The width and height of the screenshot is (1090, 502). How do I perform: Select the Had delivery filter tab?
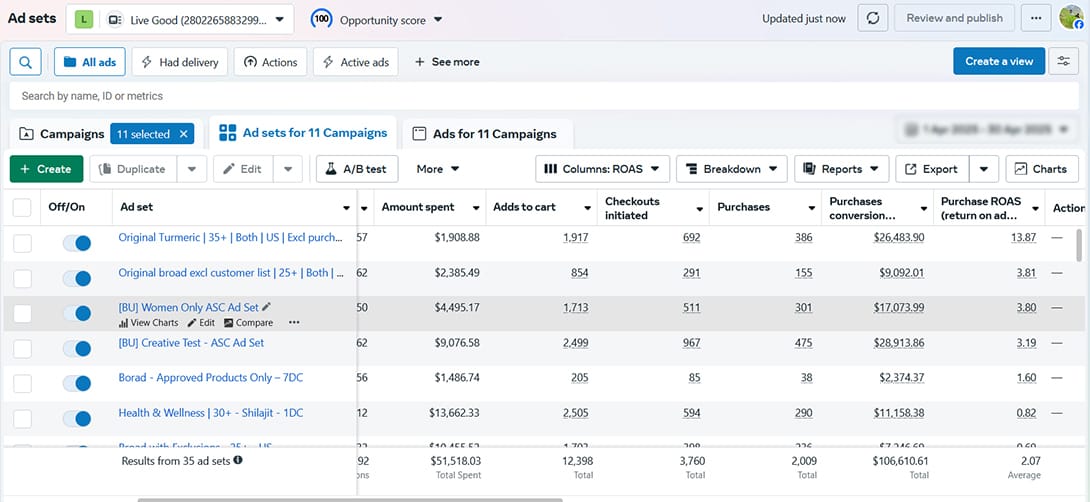(180, 62)
